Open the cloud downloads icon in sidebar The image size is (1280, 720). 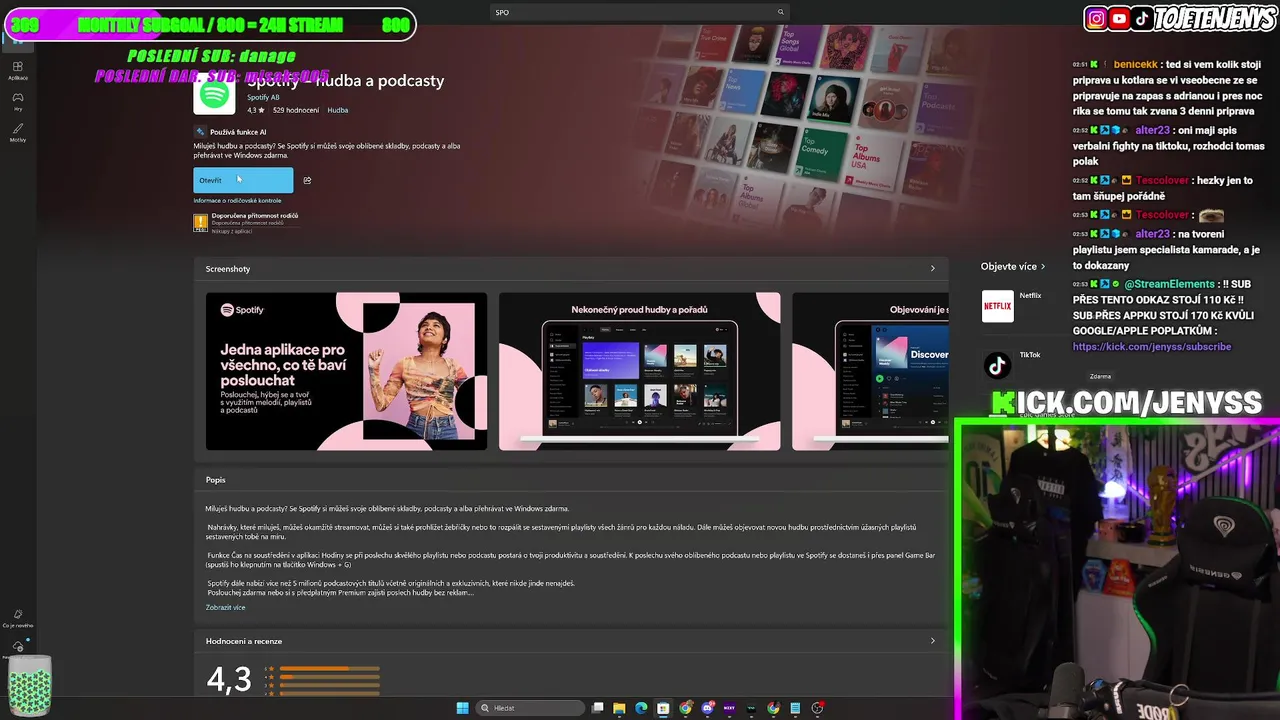pyautogui.click(x=18, y=646)
